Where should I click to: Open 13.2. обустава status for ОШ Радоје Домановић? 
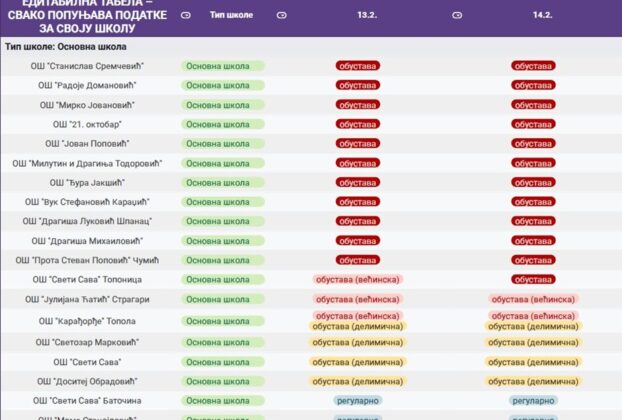pyautogui.click(x=358, y=86)
